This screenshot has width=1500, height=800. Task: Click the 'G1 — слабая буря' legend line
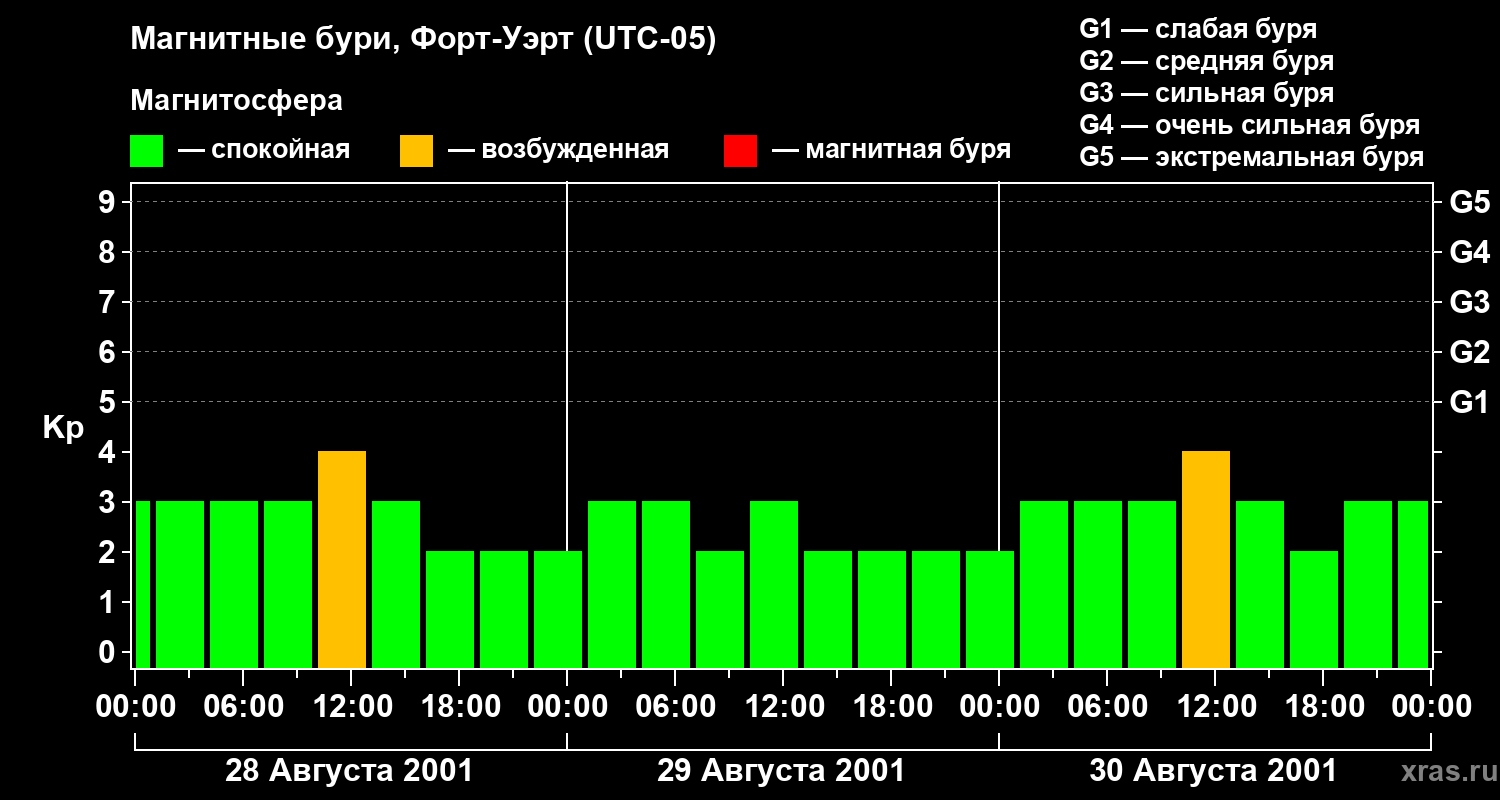[x=1198, y=29]
